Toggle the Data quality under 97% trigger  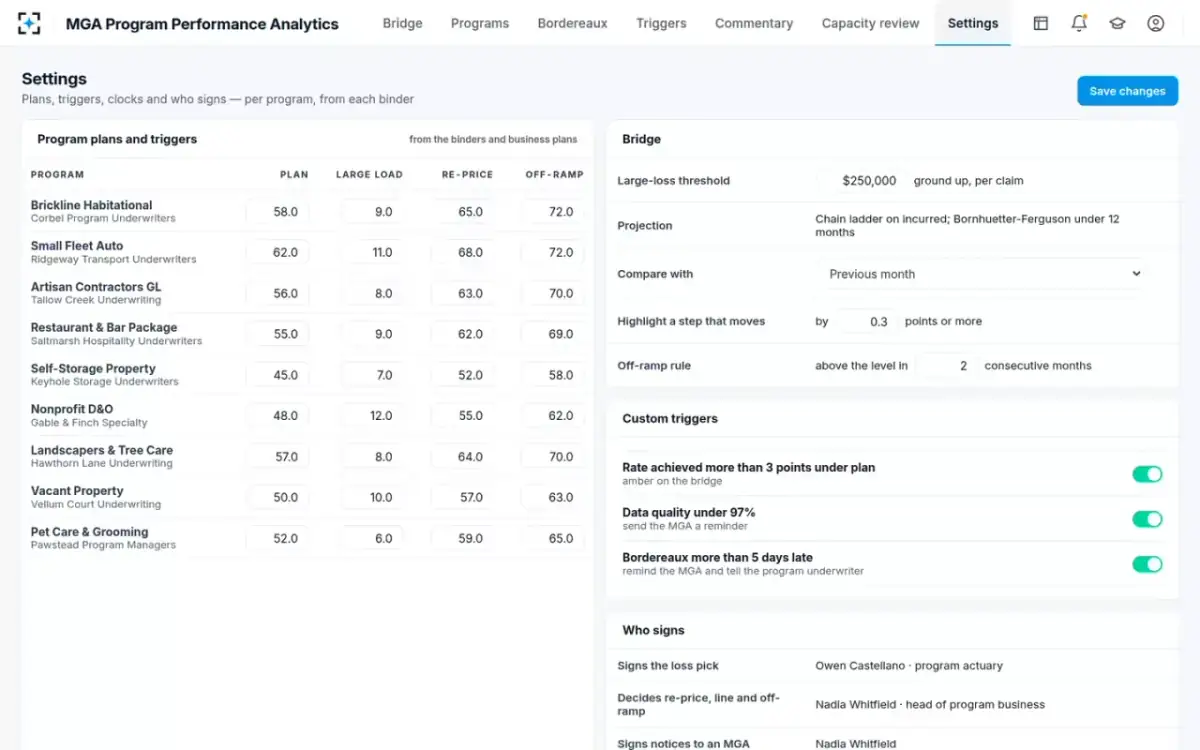pyautogui.click(x=1147, y=519)
